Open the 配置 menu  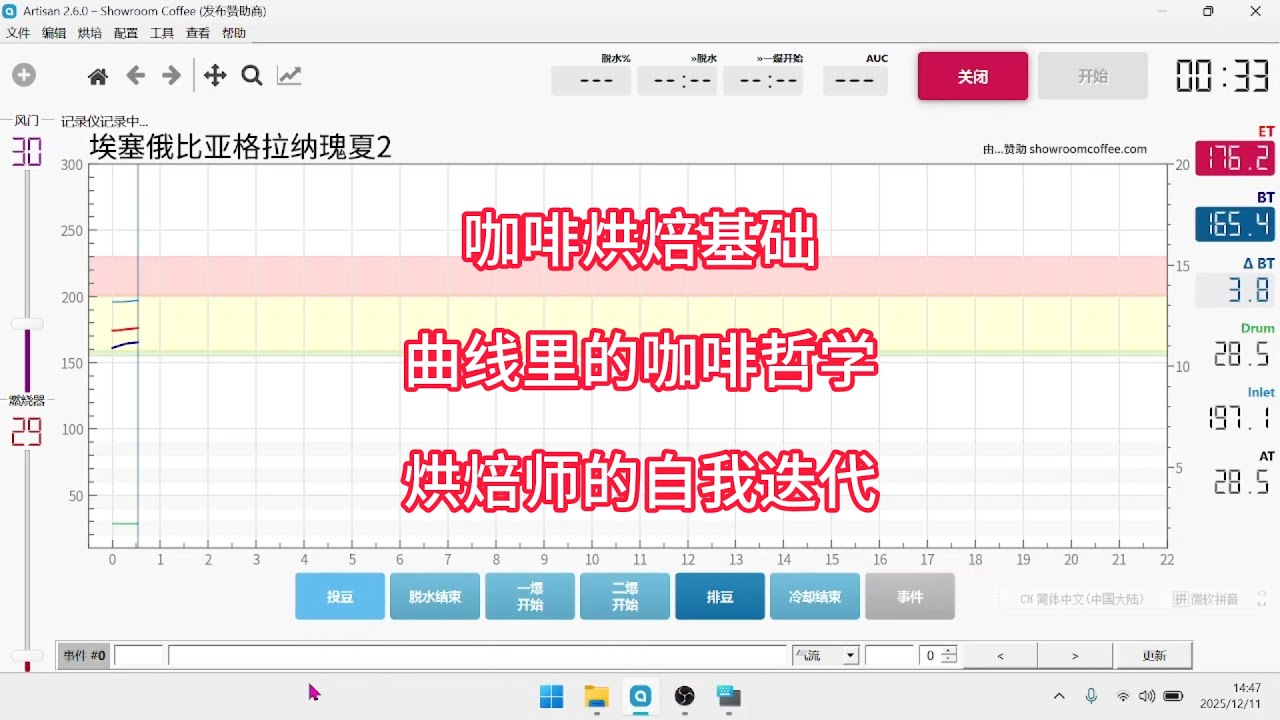point(126,33)
